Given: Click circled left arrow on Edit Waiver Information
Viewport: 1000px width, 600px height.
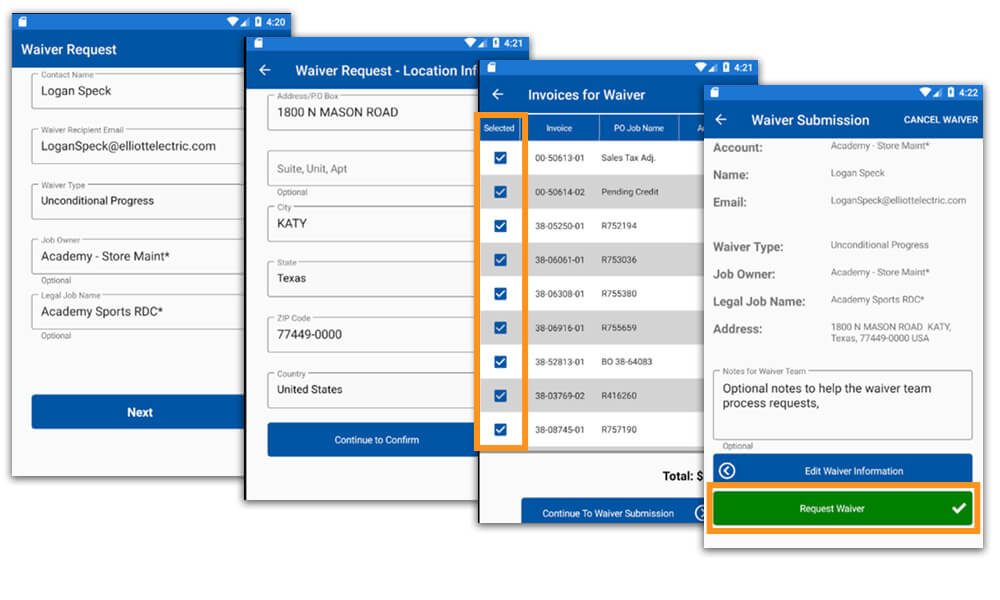Looking at the screenshot, I should point(727,471).
